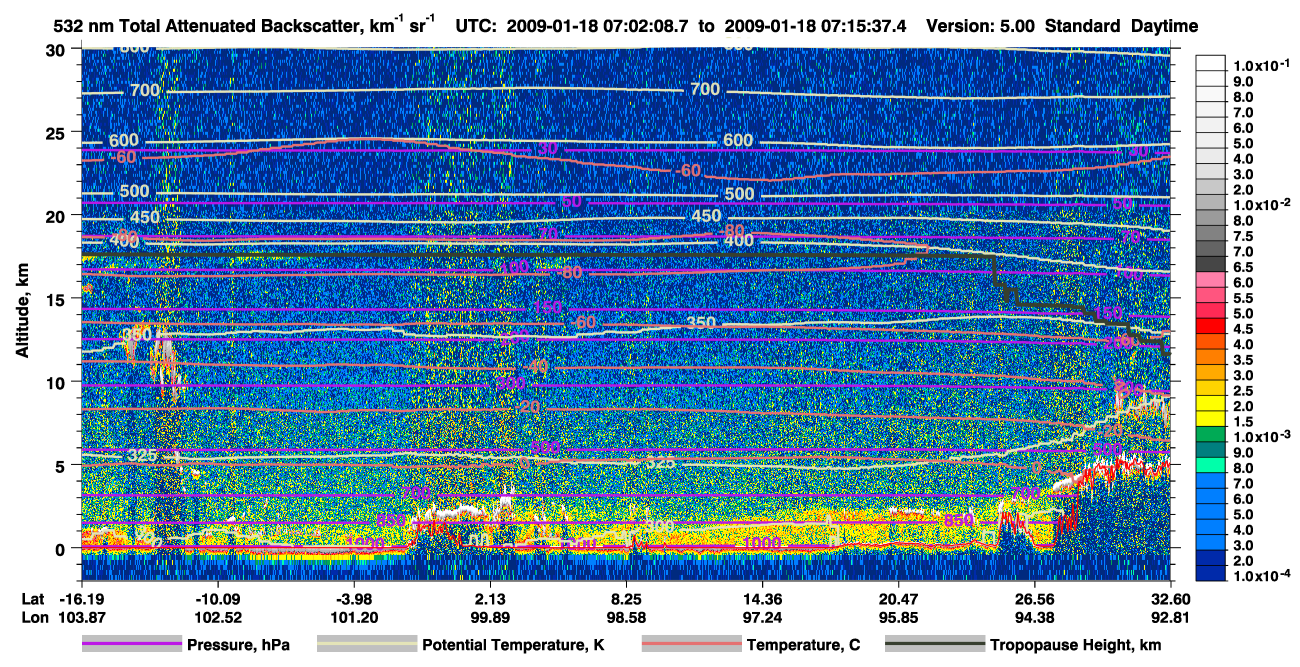
Task: Click longitude value 97.24
Action: point(762,617)
